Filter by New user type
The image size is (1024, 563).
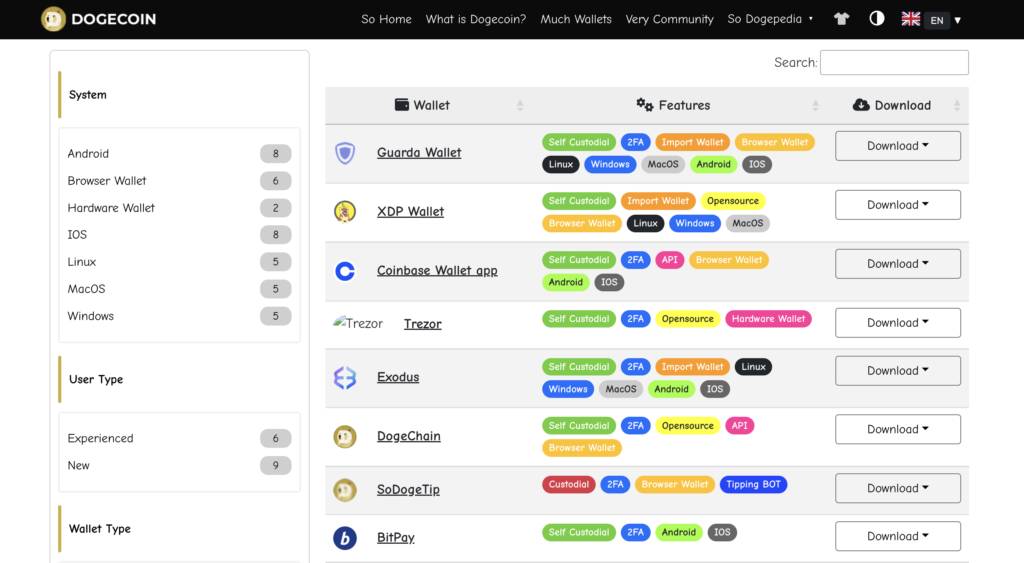(x=179, y=466)
